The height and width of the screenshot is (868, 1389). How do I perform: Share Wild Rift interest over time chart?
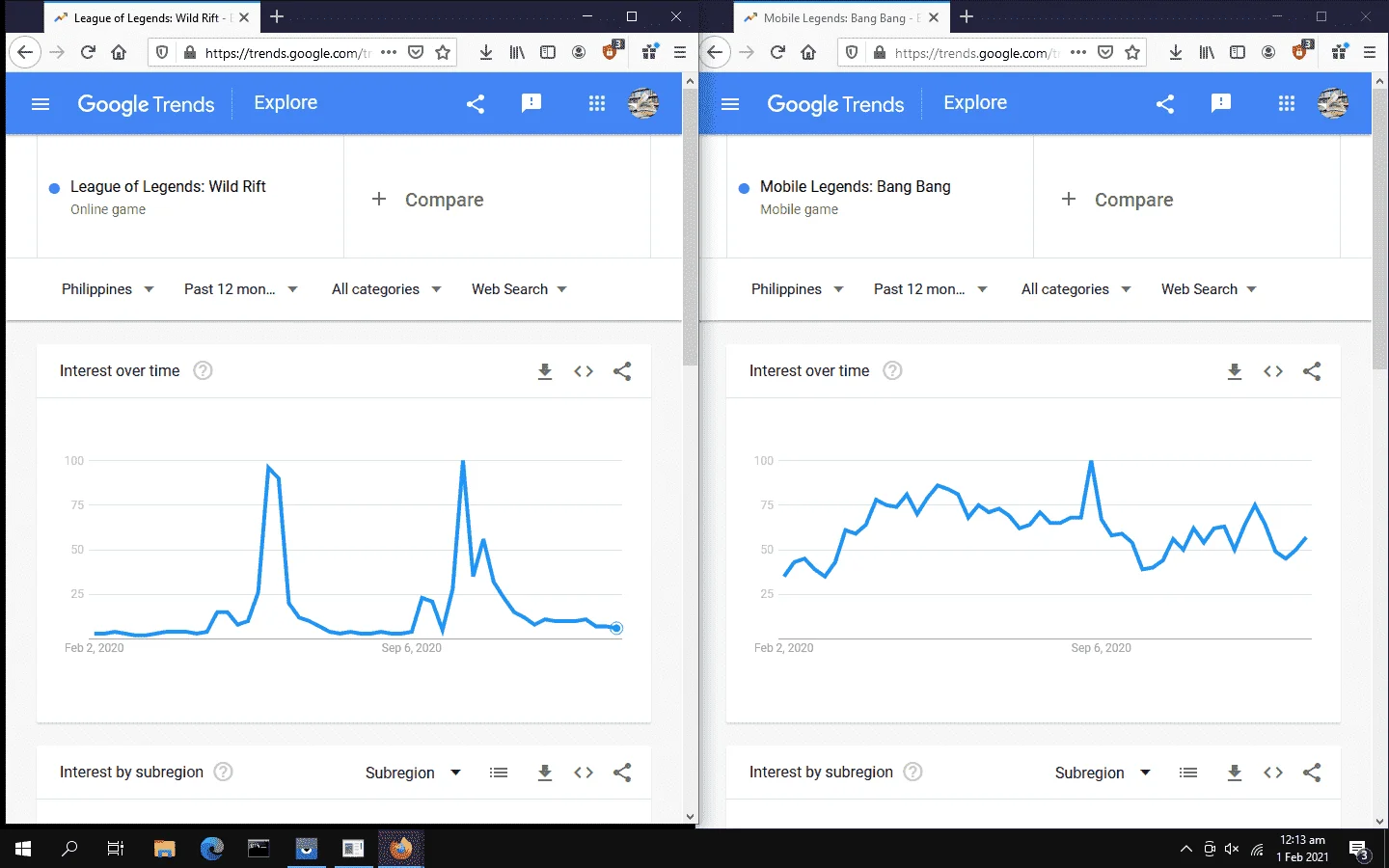[622, 371]
